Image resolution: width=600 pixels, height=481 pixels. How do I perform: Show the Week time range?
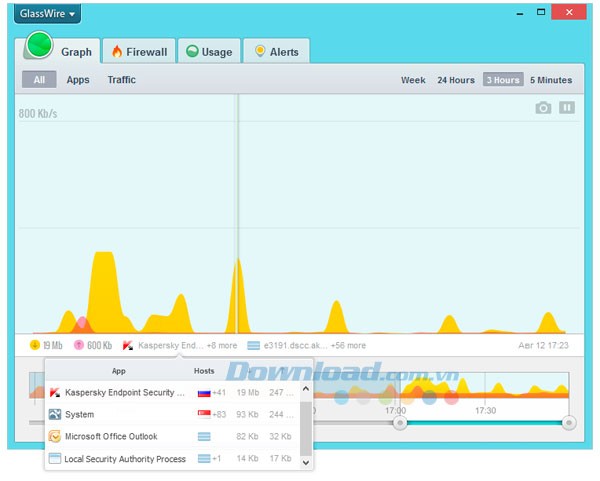pos(413,80)
